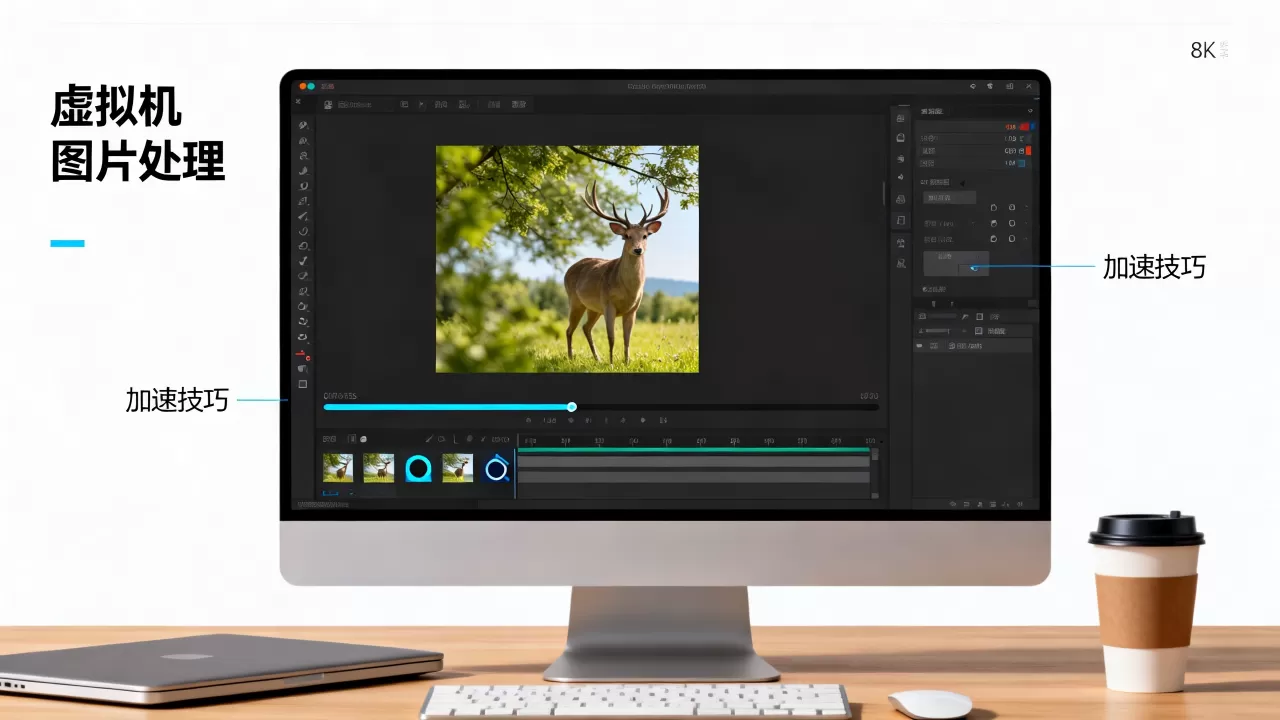Select the red-marked tool in left toolbar
The width and height of the screenshot is (1280, 720).
click(x=303, y=353)
